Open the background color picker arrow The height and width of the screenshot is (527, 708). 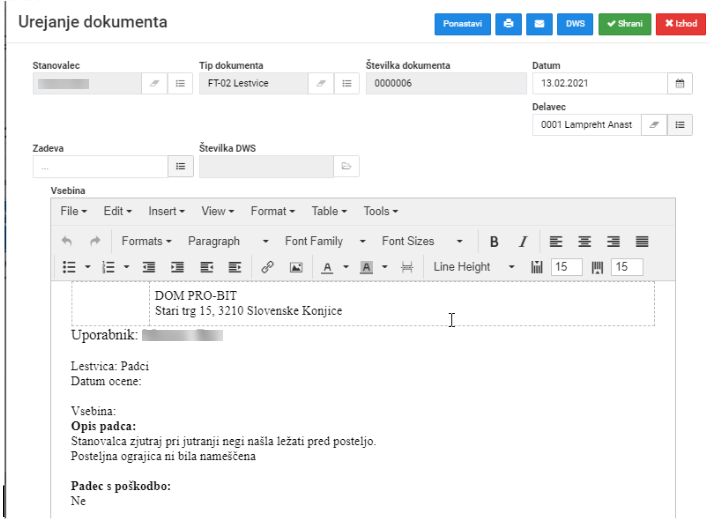(385, 267)
